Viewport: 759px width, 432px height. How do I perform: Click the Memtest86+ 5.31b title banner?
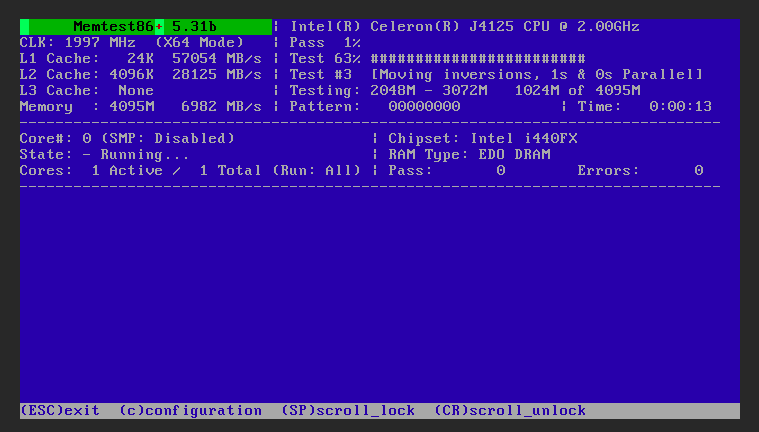(146, 27)
